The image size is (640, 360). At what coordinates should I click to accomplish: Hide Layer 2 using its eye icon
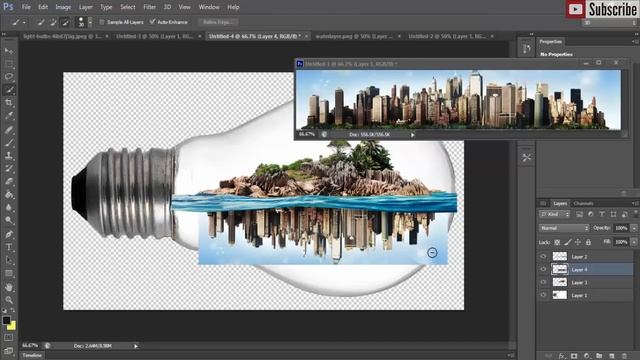click(x=543, y=256)
